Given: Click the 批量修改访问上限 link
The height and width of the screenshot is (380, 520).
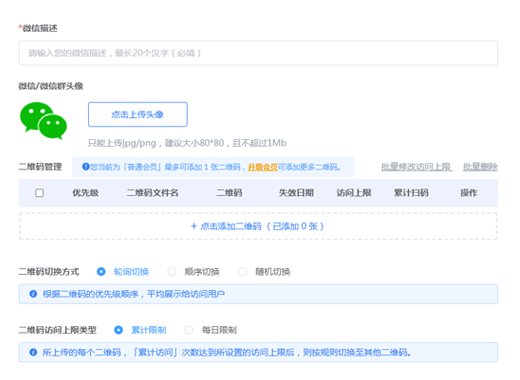Looking at the screenshot, I should click(x=417, y=167).
